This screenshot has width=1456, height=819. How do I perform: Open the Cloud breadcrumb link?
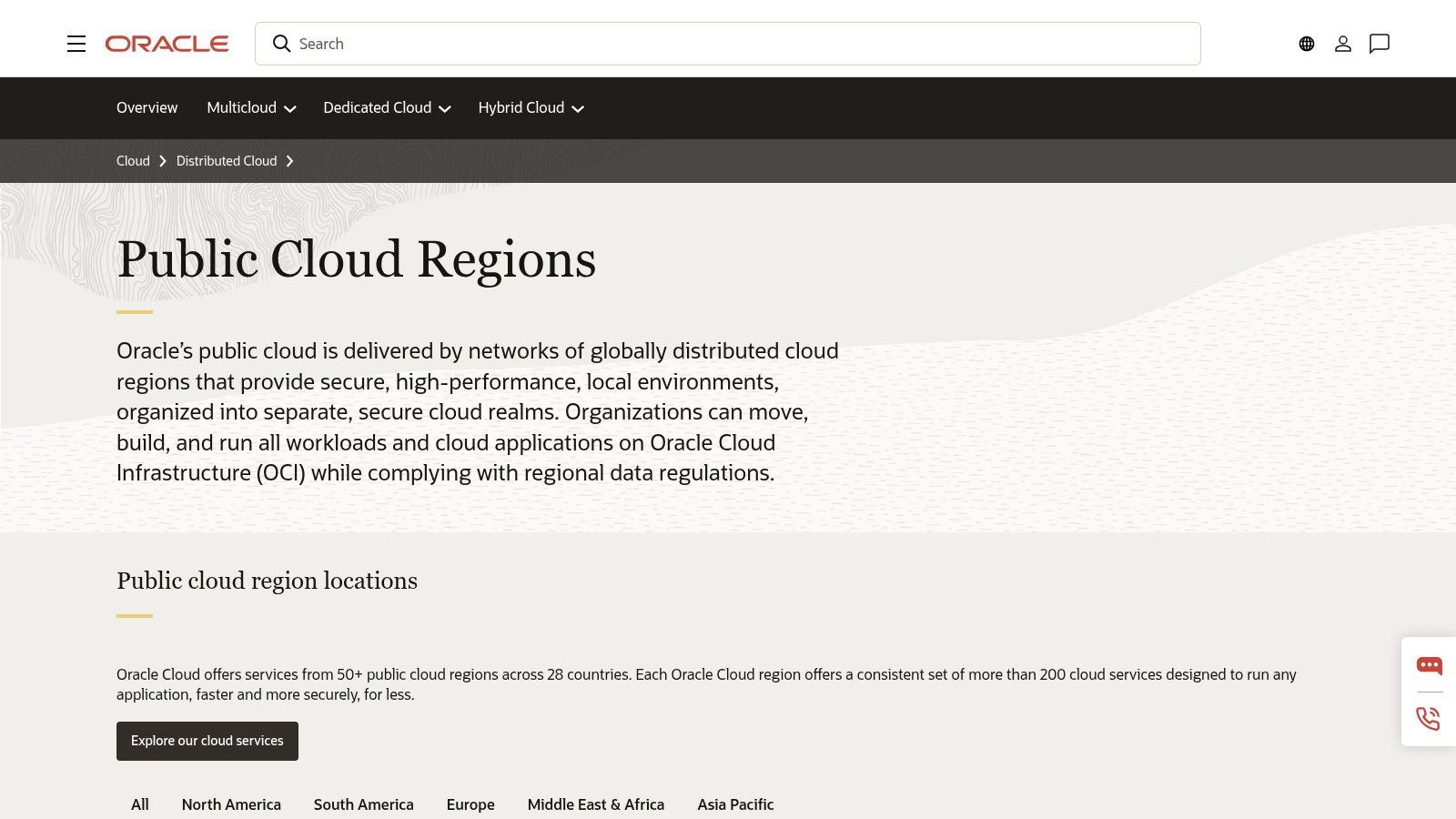click(x=133, y=160)
